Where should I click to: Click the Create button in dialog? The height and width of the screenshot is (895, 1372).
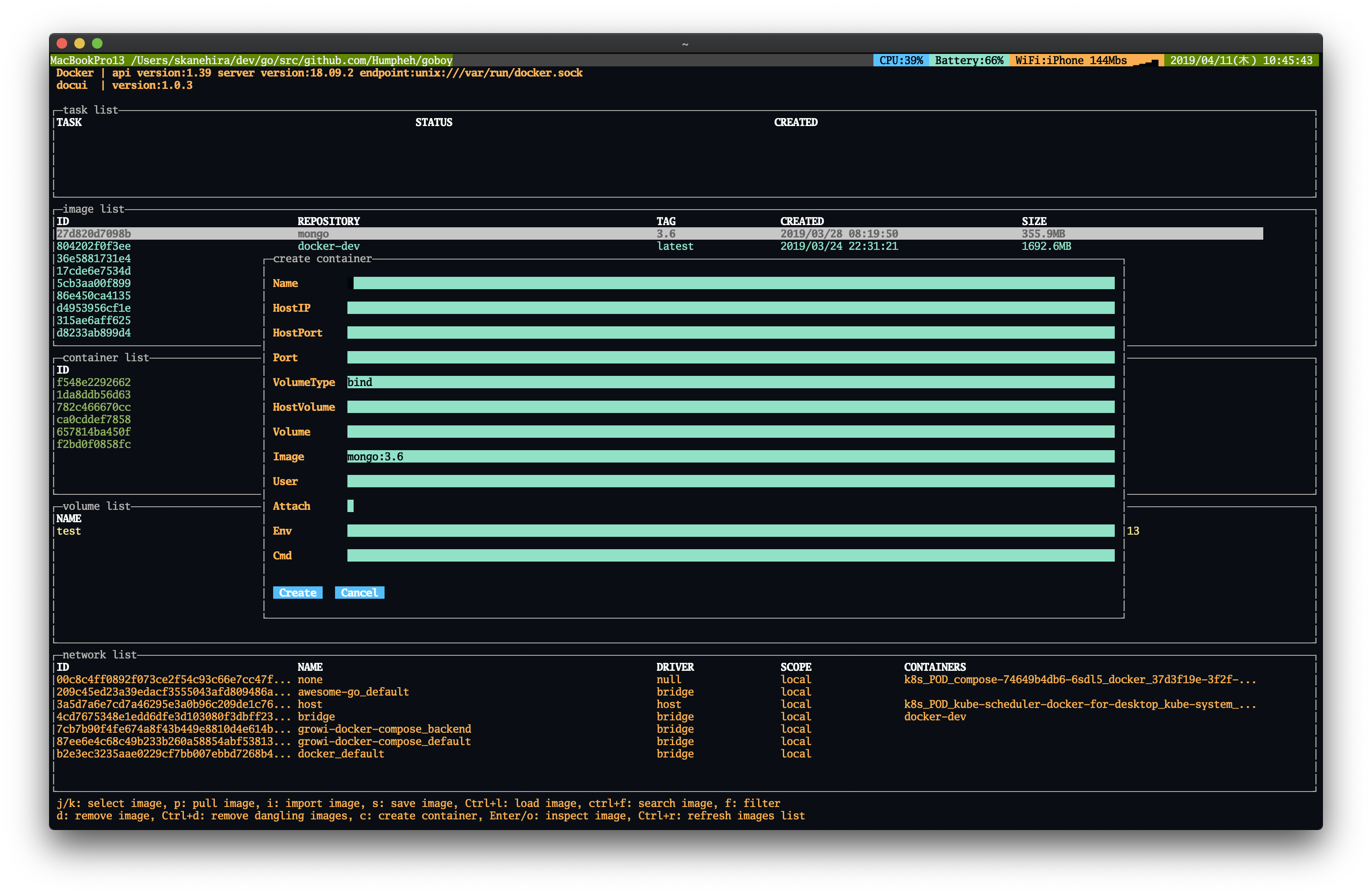pyautogui.click(x=297, y=592)
